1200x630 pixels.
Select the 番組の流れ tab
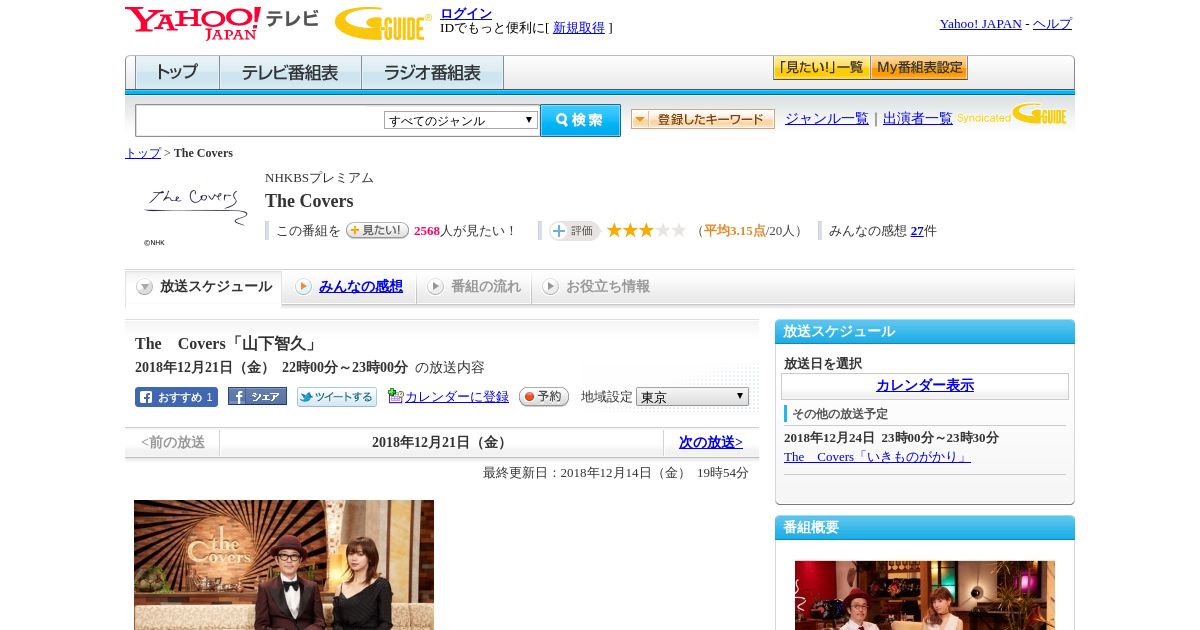(x=474, y=287)
